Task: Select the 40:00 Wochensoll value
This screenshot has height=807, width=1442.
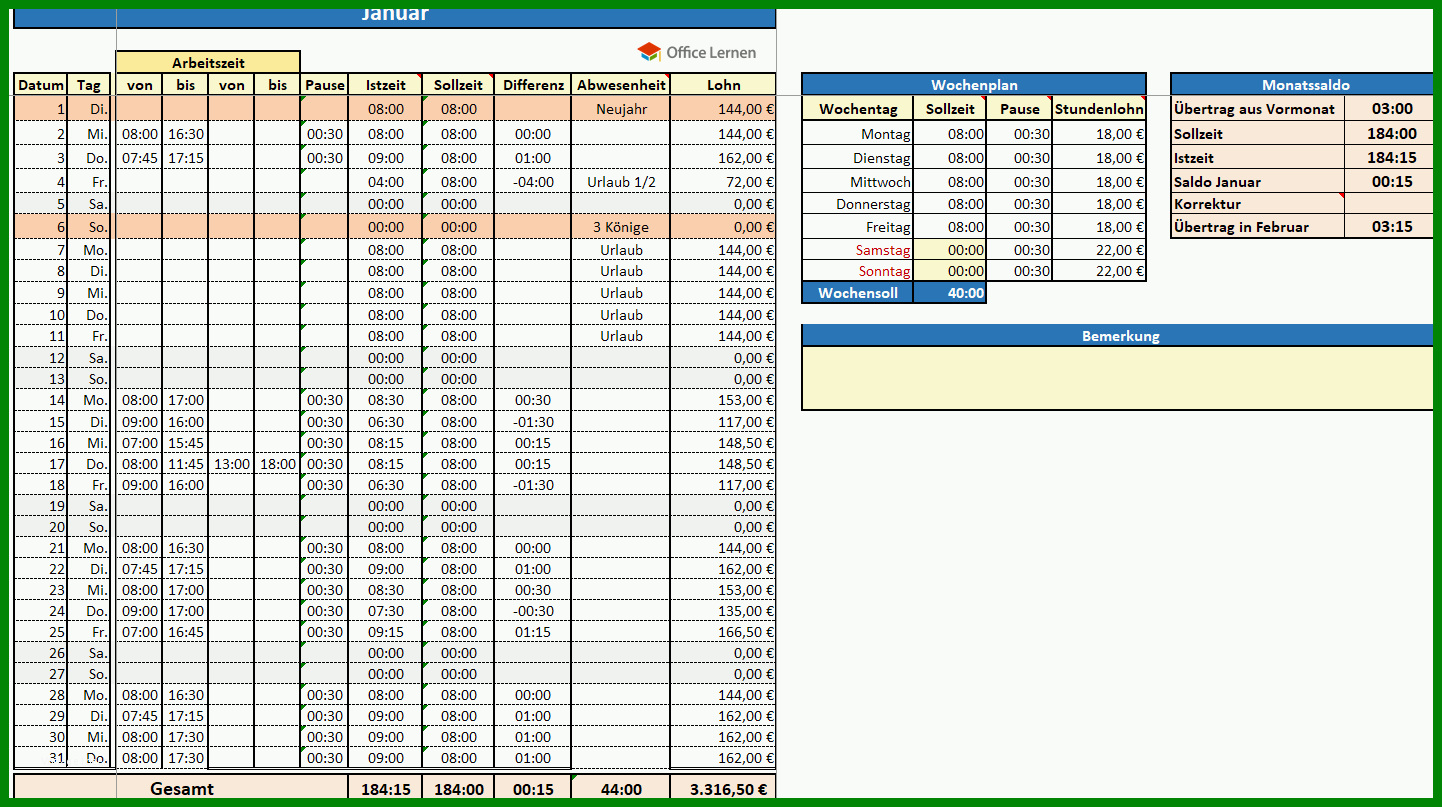Action: pyautogui.click(x=950, y=293)
